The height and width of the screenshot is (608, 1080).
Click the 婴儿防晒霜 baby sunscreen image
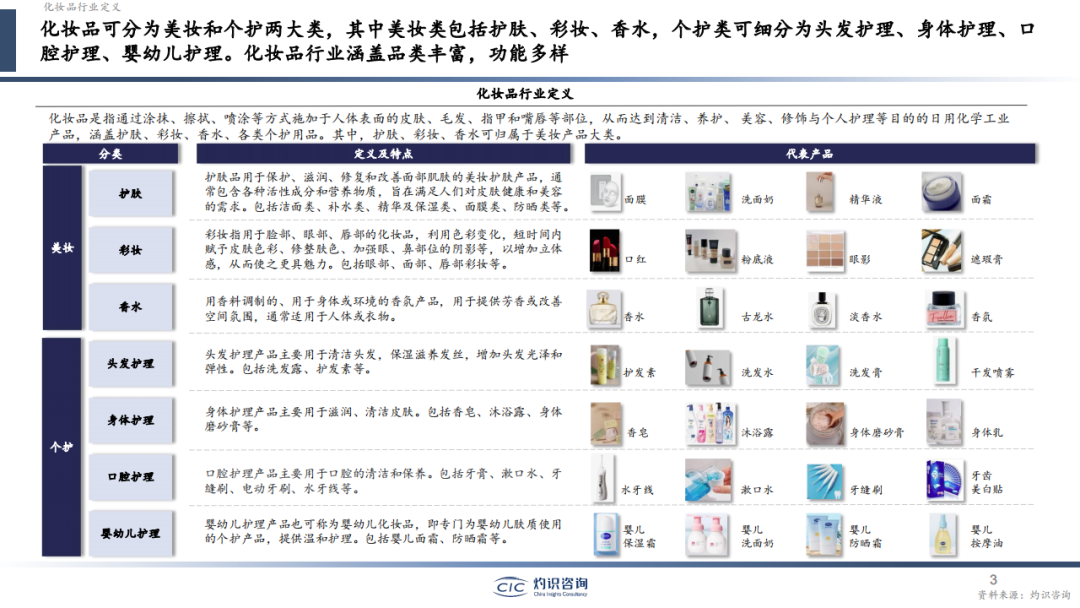pos(823,533)
